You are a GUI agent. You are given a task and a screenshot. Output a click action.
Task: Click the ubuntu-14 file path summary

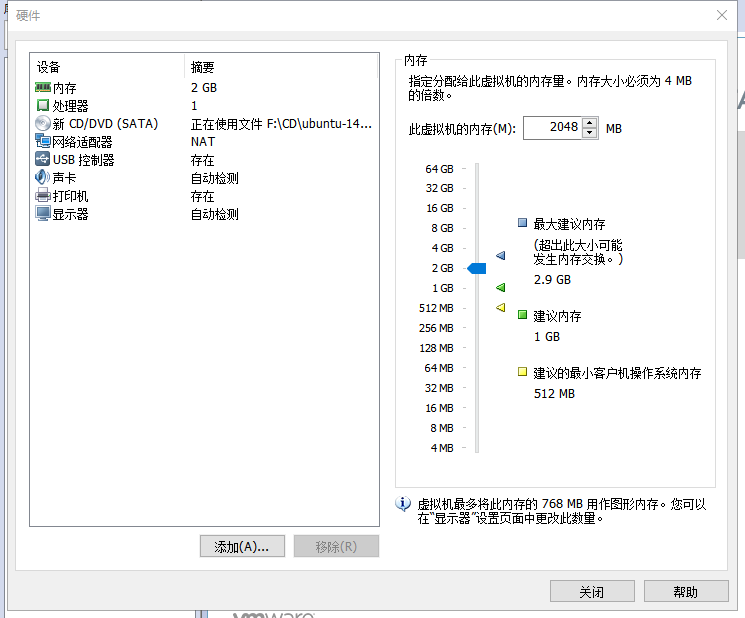click(x=281, y=124)
